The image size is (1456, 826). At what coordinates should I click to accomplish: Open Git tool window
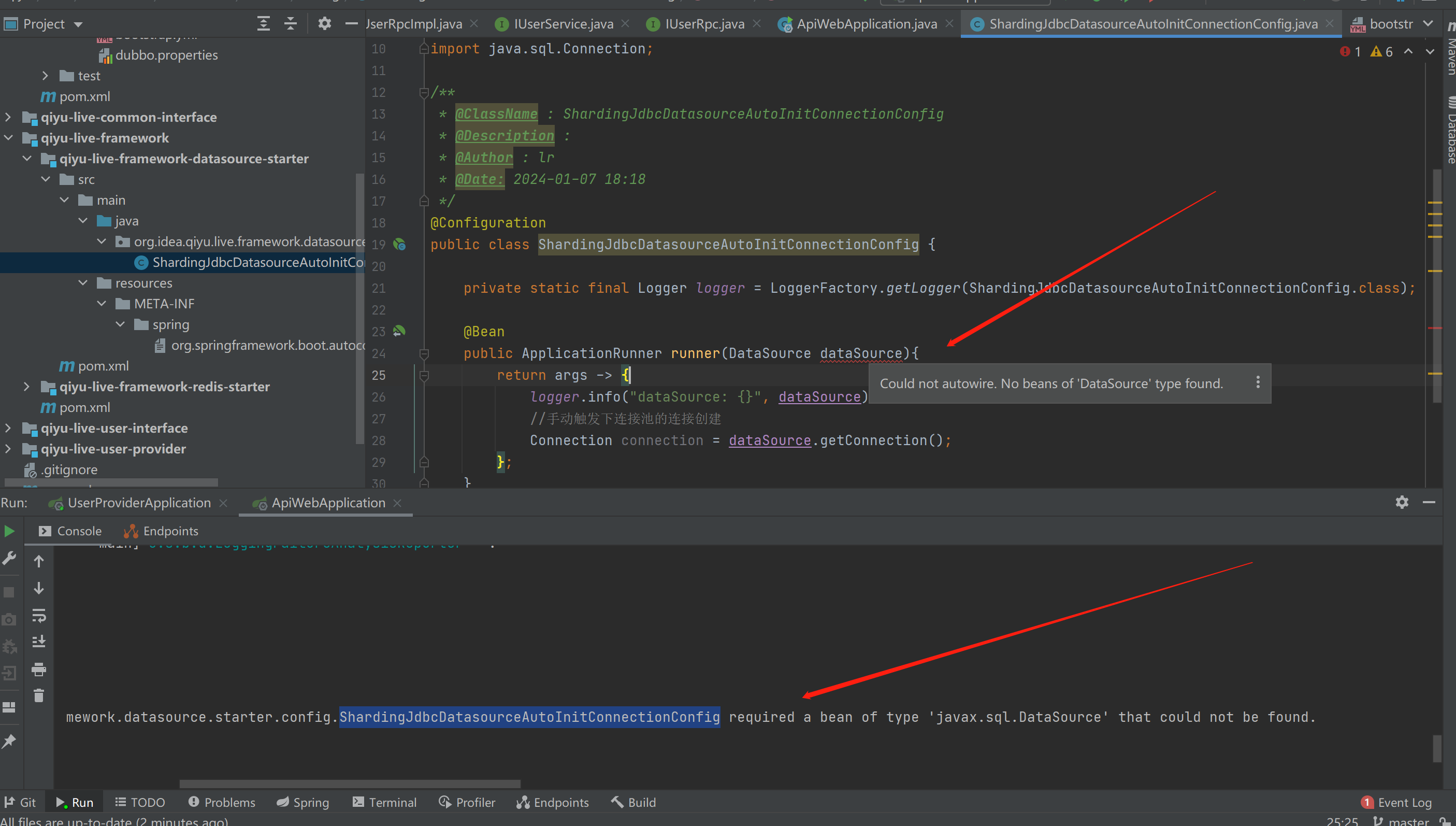(x=20, y=802)
